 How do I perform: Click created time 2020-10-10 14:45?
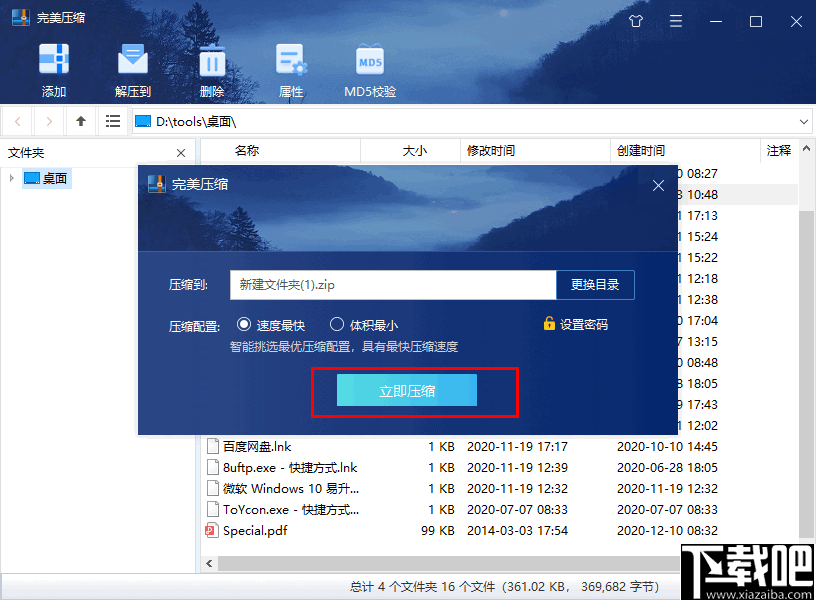click(667, 446)
